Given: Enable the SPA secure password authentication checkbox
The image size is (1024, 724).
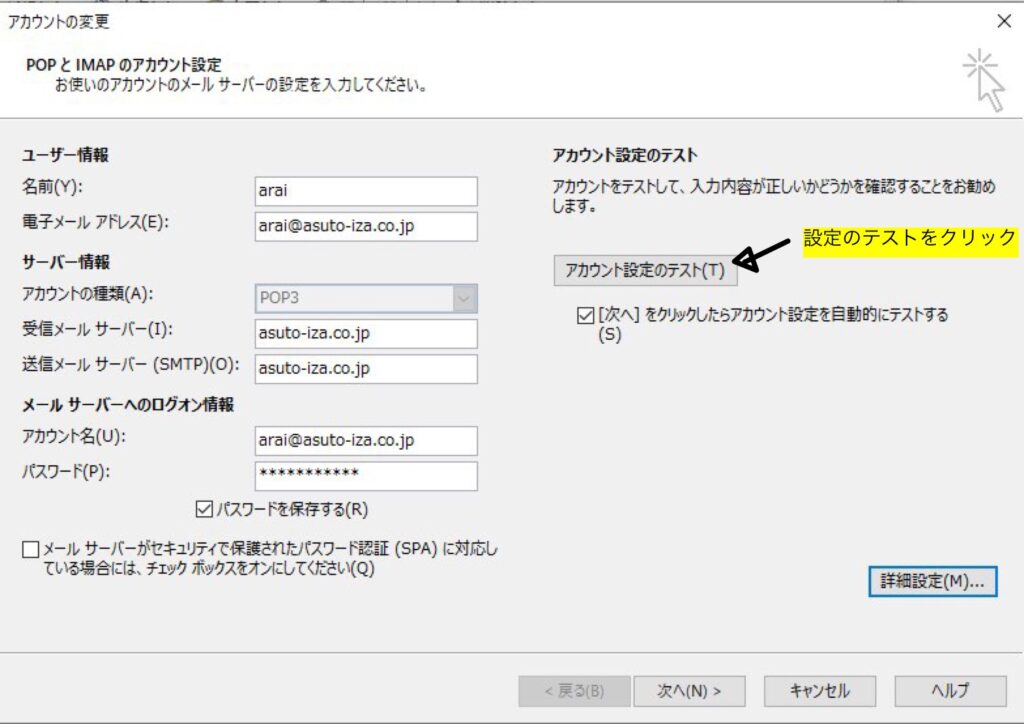Looking at the screenshot, I should coord(30,549).
